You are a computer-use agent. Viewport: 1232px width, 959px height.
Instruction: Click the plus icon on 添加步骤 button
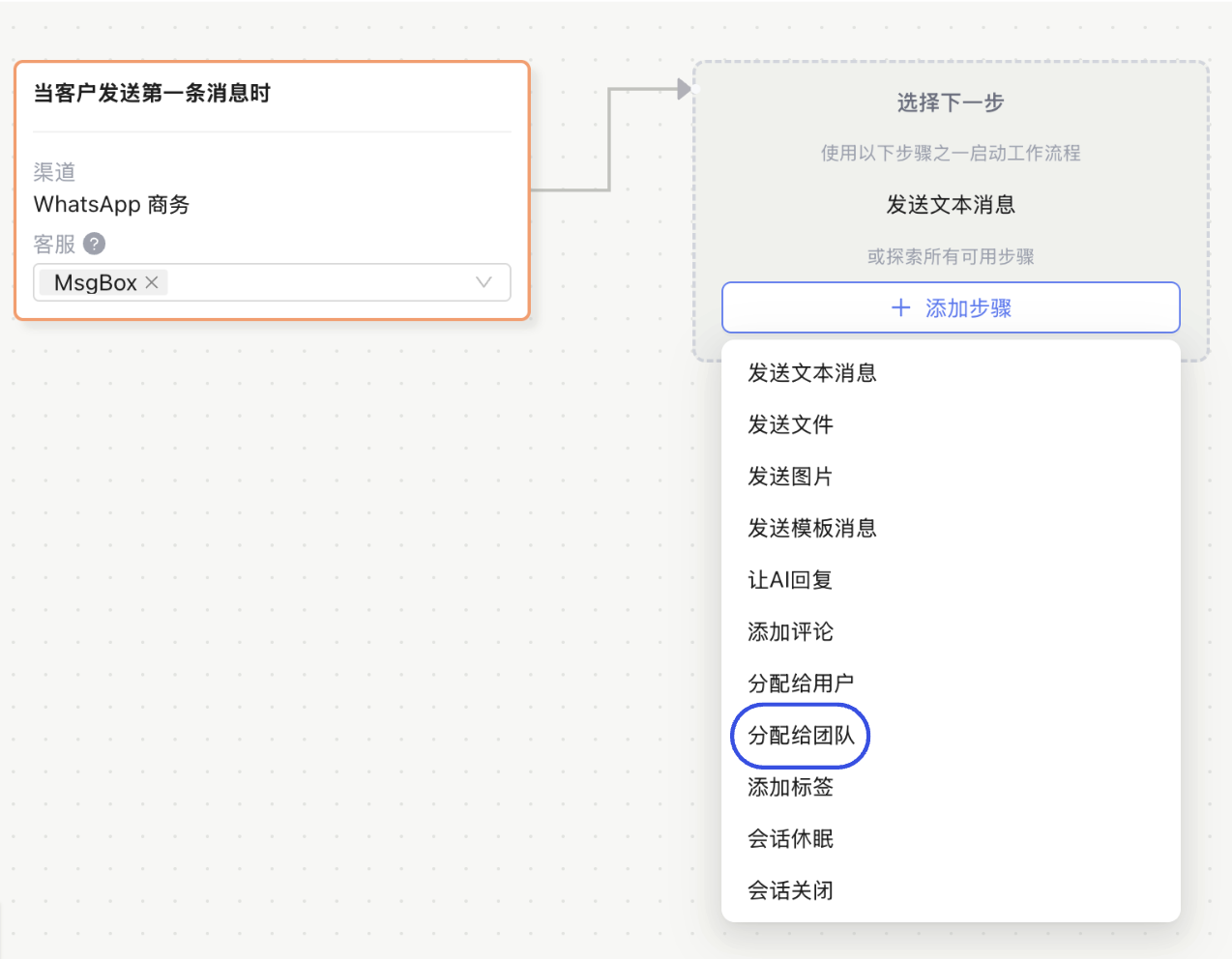[x=900, y=307]
